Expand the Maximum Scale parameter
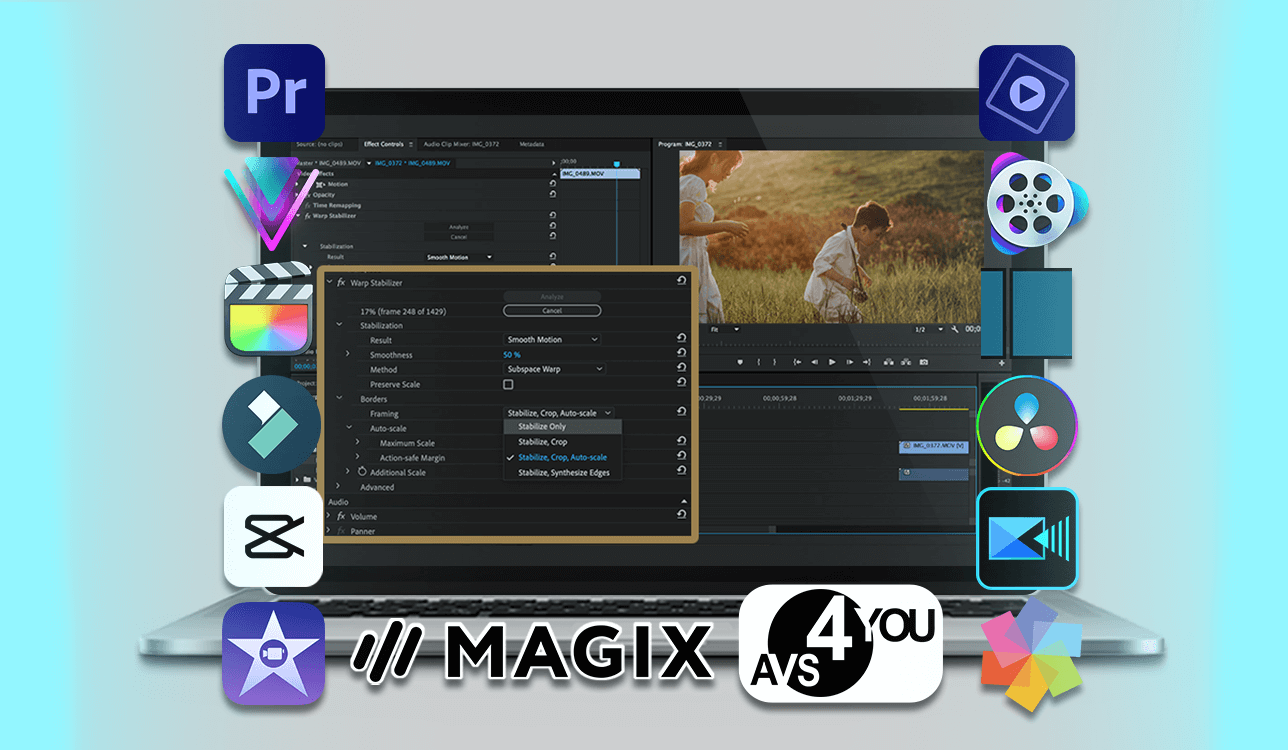This screenshot has height=750, width=1288. tap(357, 441)
